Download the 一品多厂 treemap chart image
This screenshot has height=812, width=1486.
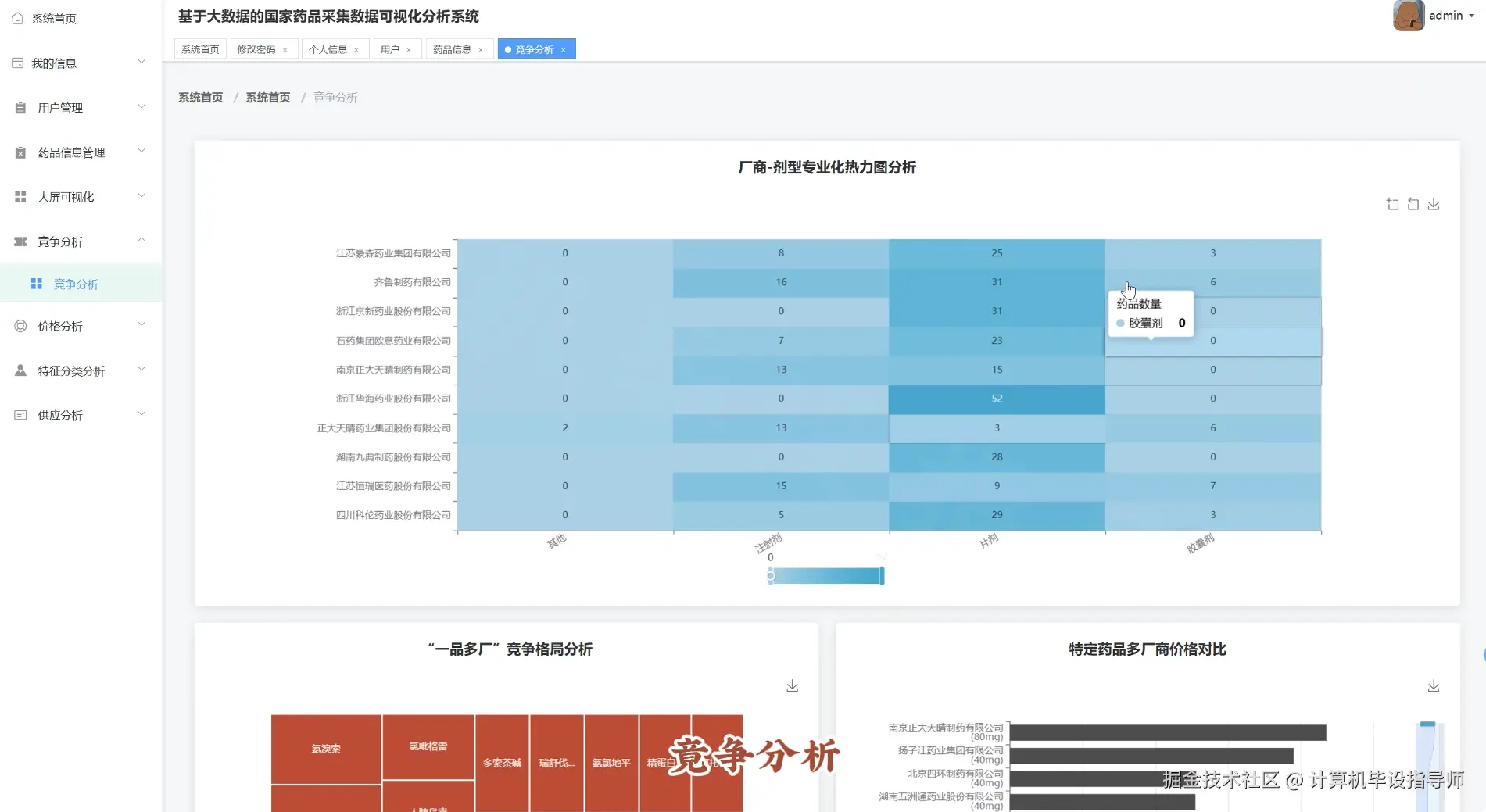(x=793, y=685)
